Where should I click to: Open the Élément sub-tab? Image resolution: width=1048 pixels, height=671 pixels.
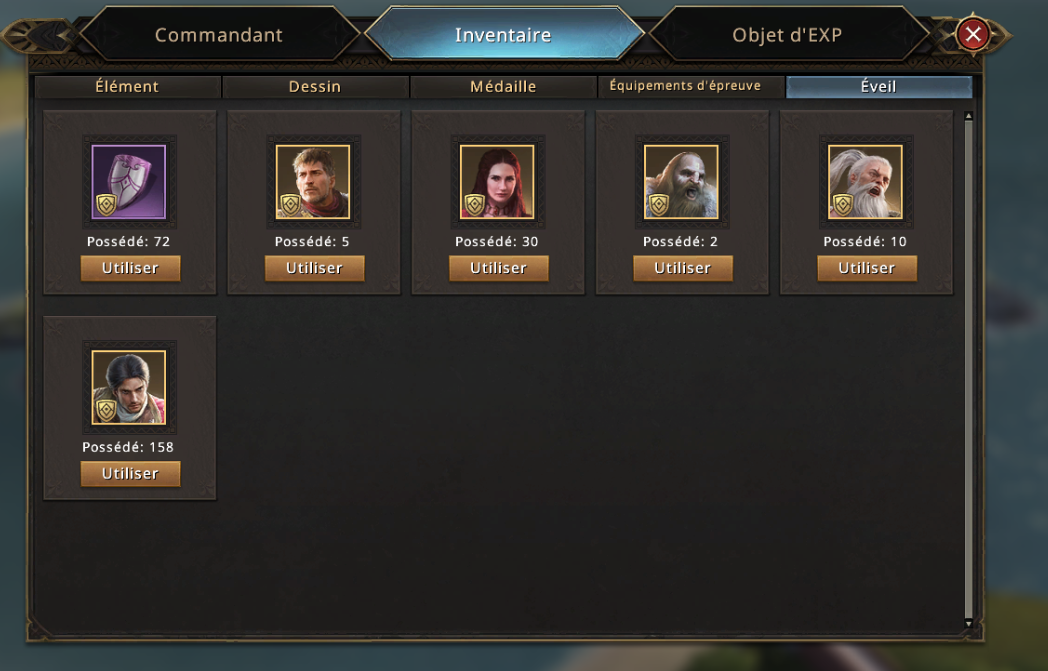pos(128,87)
